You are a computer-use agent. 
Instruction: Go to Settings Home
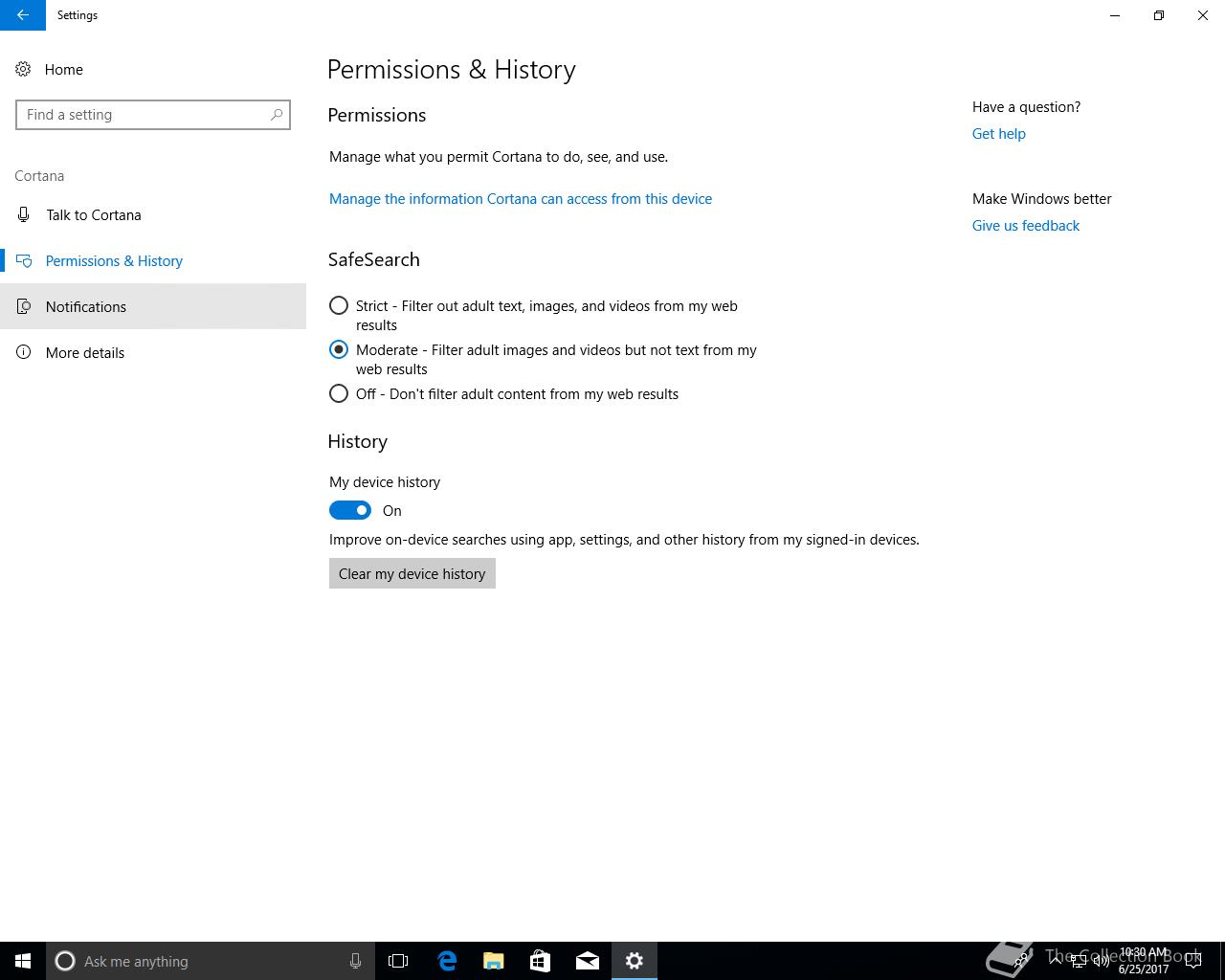tap(153, 69)
